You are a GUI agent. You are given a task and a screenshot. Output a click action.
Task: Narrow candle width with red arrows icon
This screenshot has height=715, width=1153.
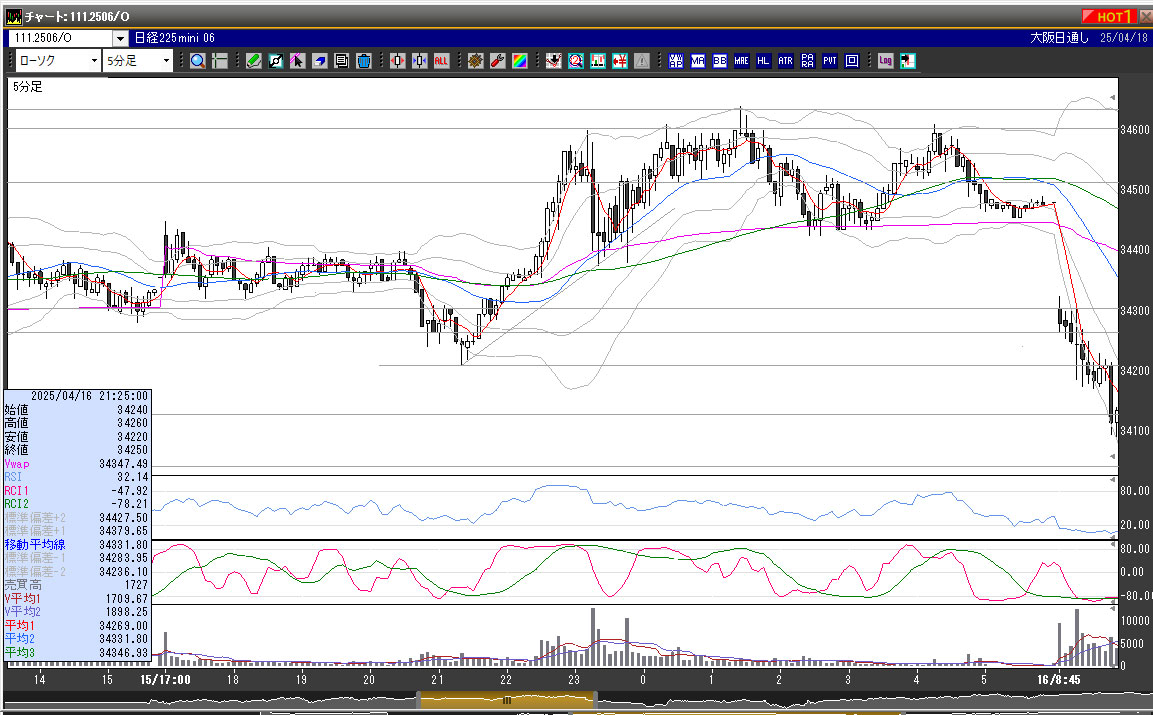click(x=398, y=61)
